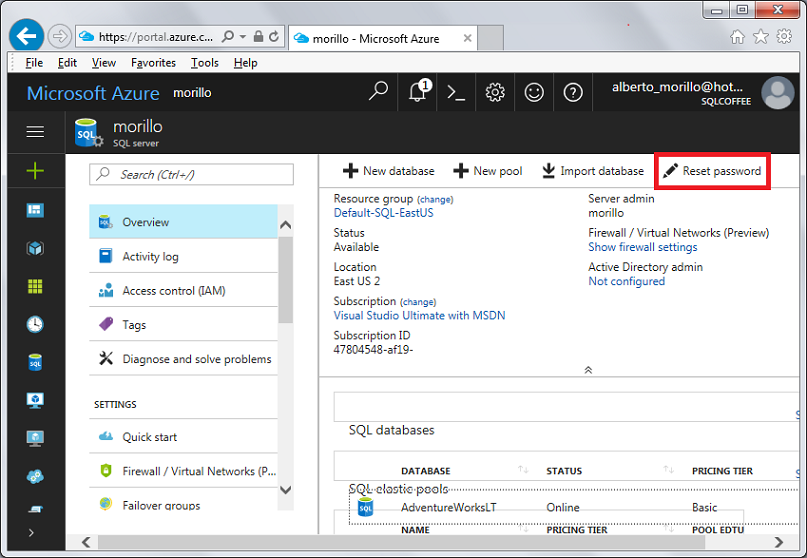The width and height of the screenshot is (807, 558).
Task: Click the menu list scroll-up arrow
Action: 286,225
